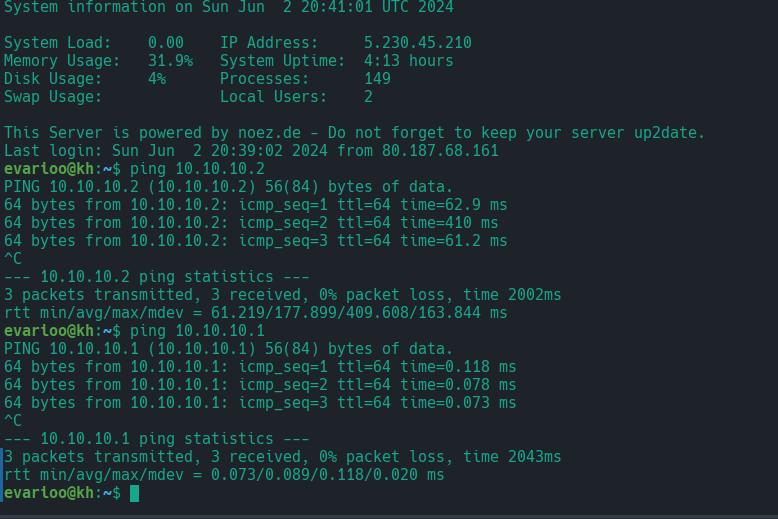The image size is (778, 519).
Task: Click the '10.10.10.1 ping statistics' header line
Action: pyautogui.click(x=157, y=439)
